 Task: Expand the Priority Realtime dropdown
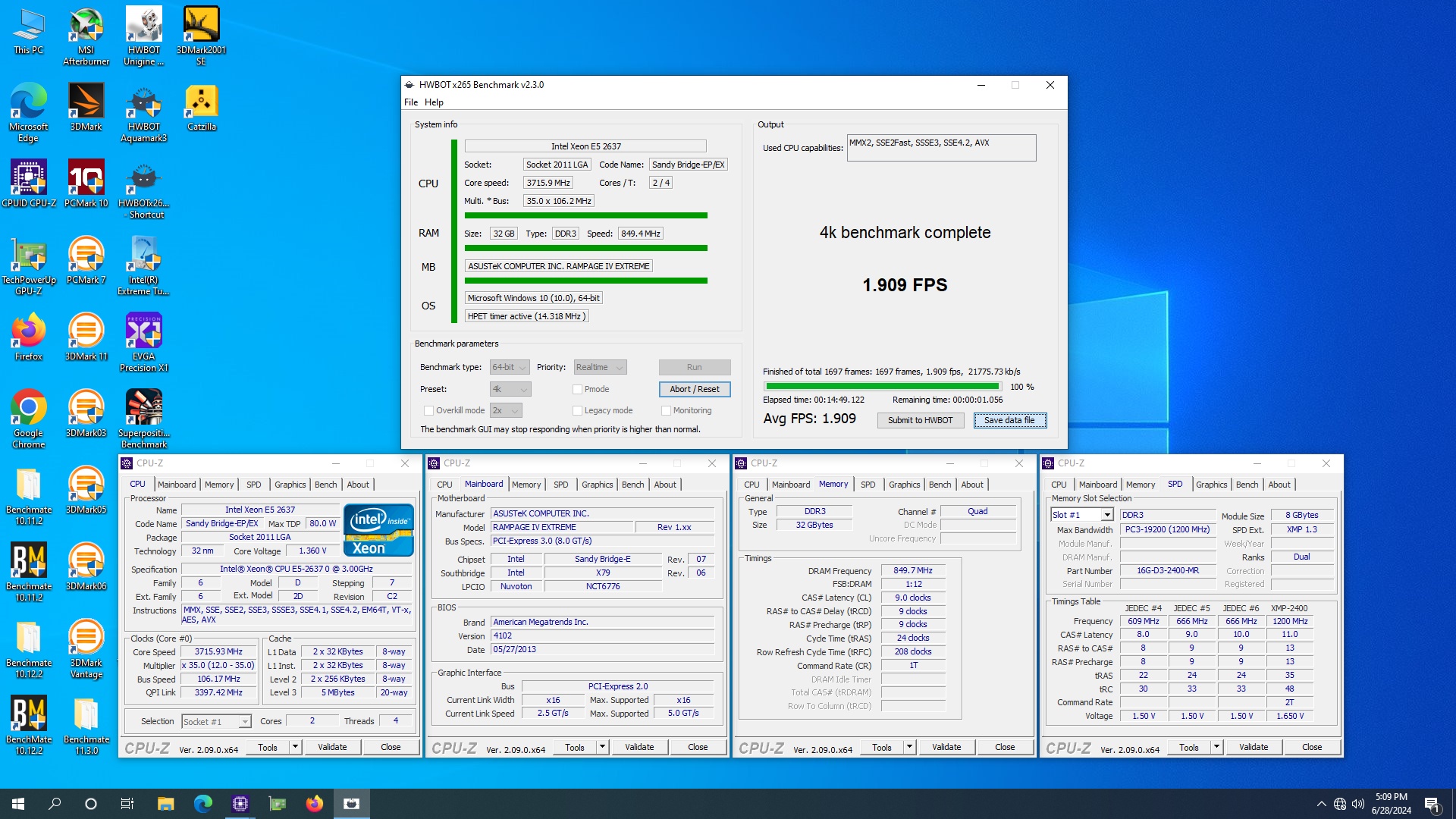click(599, 367)
